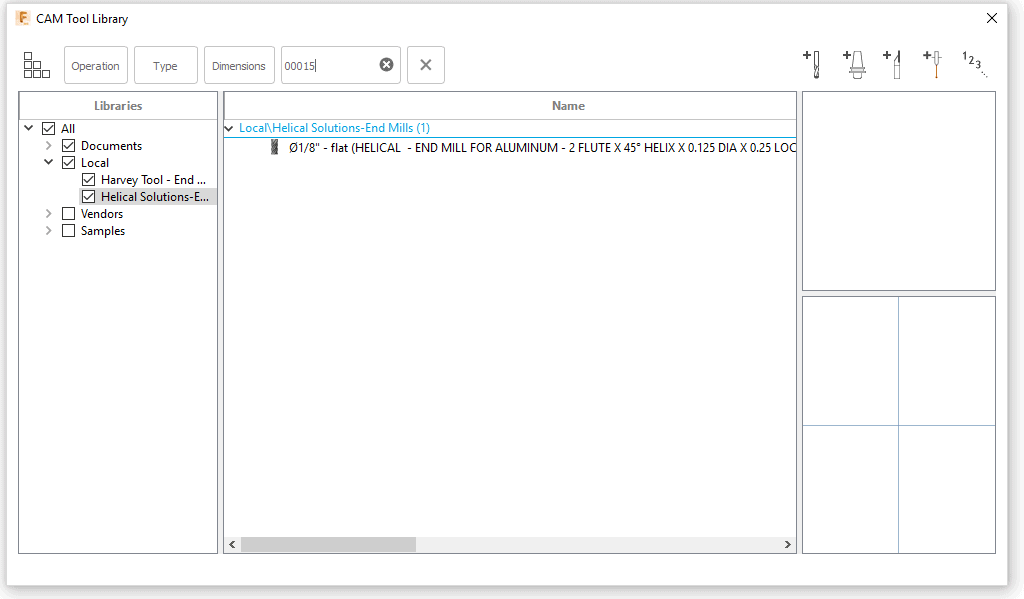
Task: Renumber tools with the 123 icon
Action: point(974,65)
